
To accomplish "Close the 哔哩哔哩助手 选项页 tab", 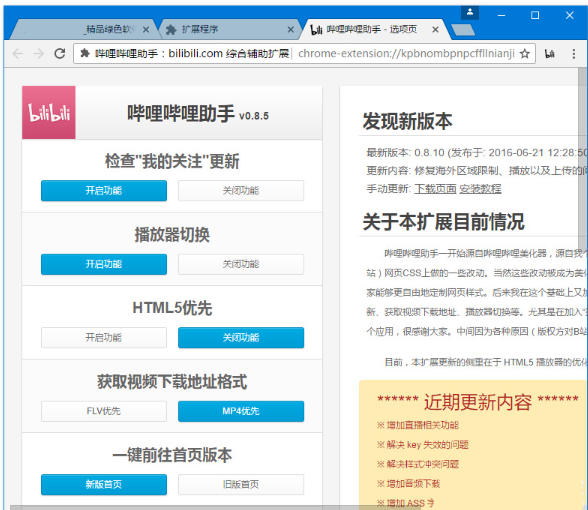I will pyautogui.click(x=435, y=29).
